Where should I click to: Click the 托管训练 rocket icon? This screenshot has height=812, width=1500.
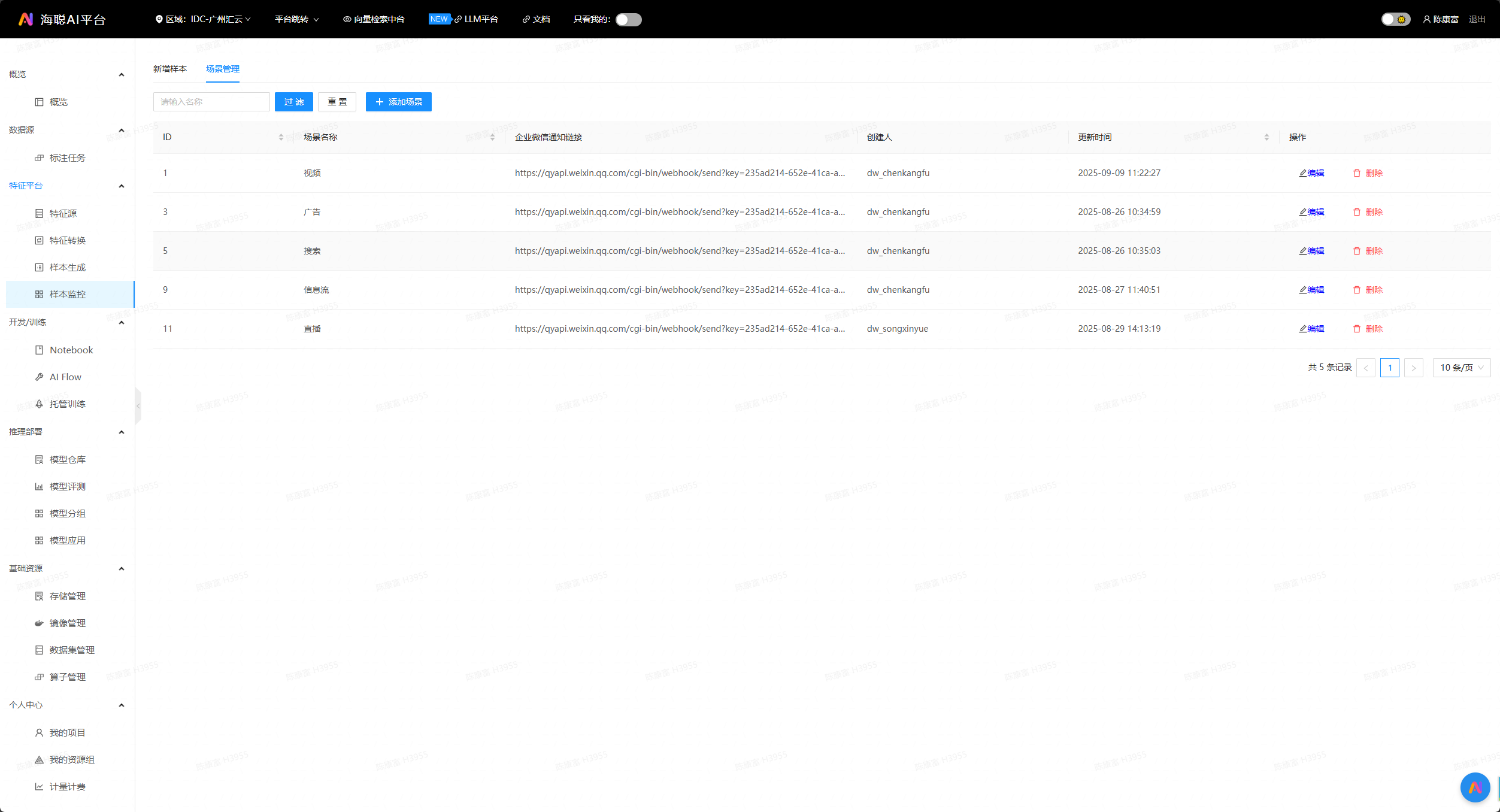(39, 404)
